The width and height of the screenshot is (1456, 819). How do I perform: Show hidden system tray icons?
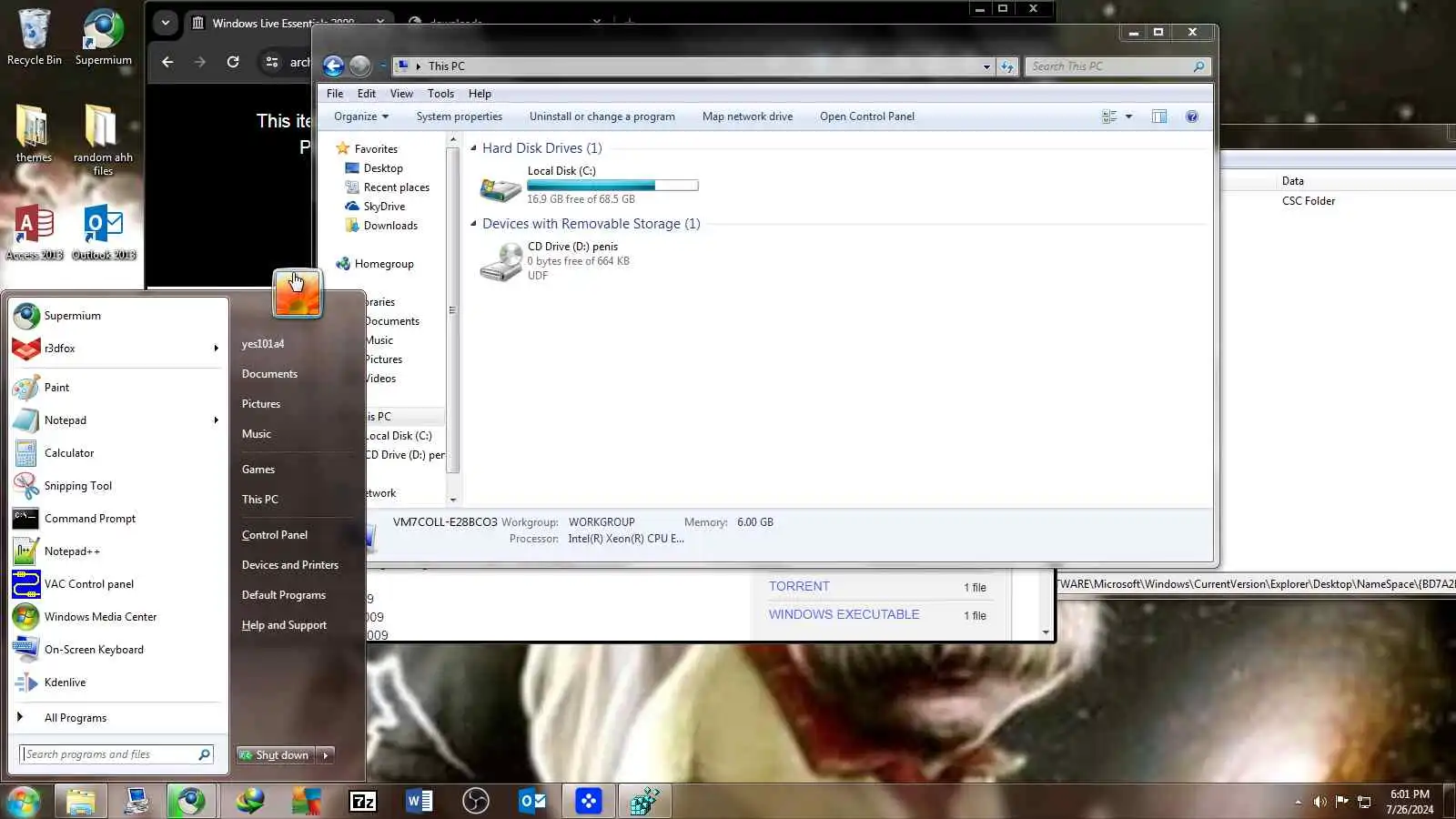point(1298,802)
